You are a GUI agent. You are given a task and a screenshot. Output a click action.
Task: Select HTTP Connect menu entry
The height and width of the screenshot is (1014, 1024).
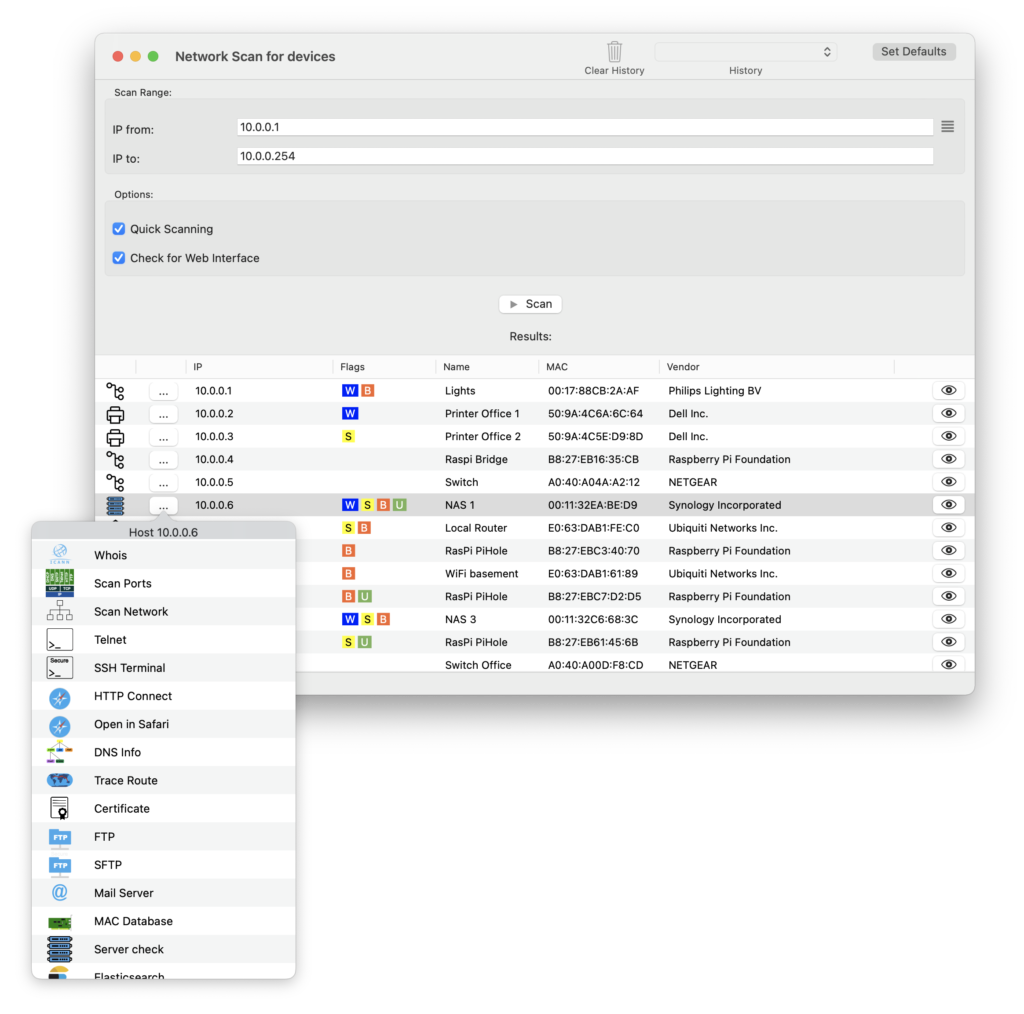(163, 695)
